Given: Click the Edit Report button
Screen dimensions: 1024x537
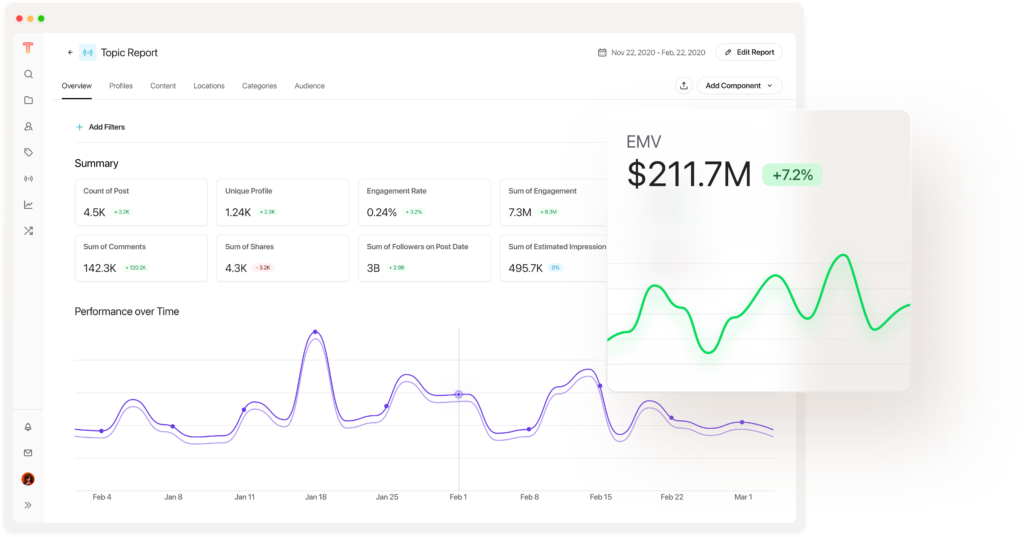Looking at the screenshot, I should pyautogui.click(x=749, y=52).
